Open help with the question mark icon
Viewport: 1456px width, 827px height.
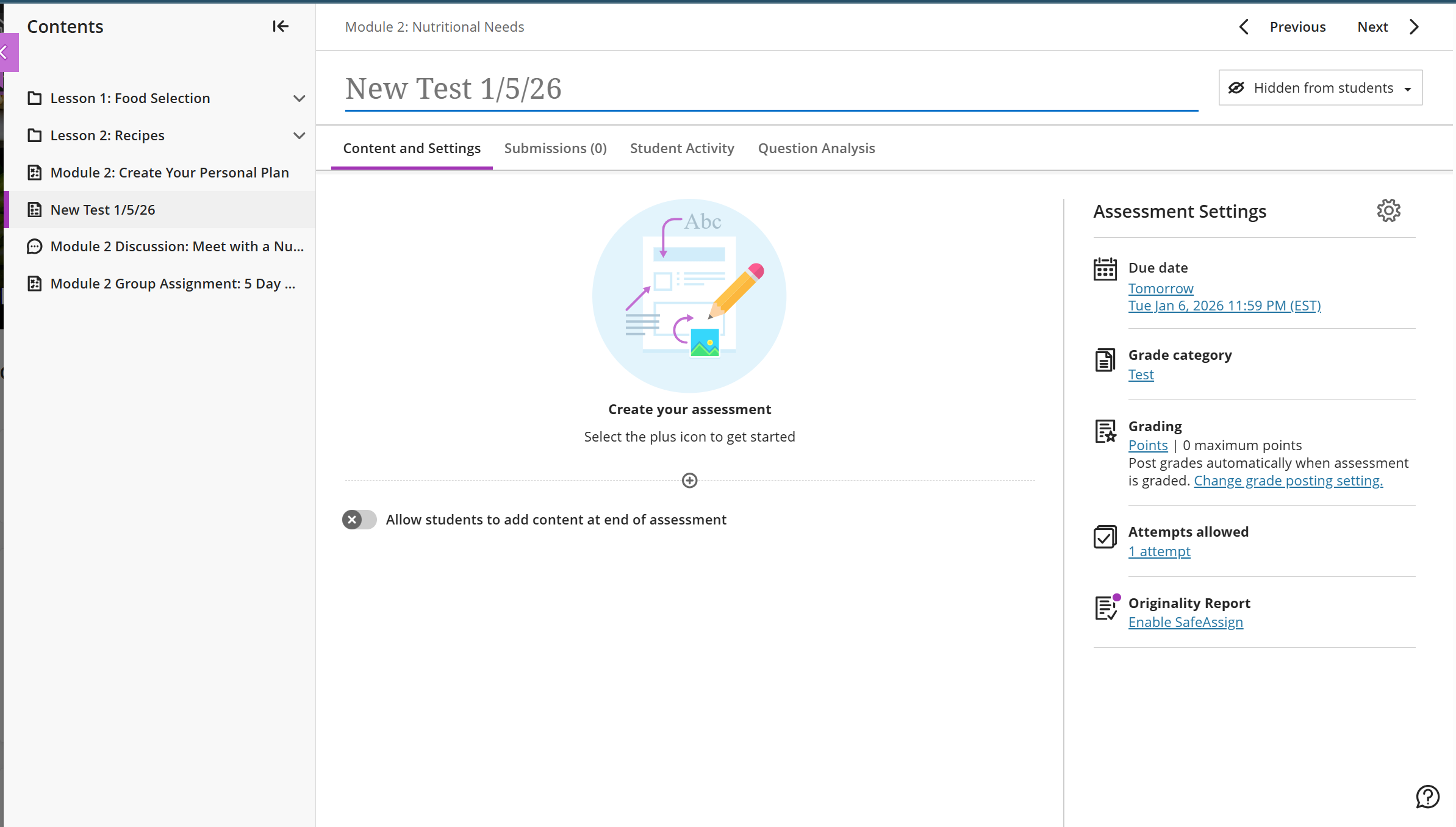pos(1427,797)
